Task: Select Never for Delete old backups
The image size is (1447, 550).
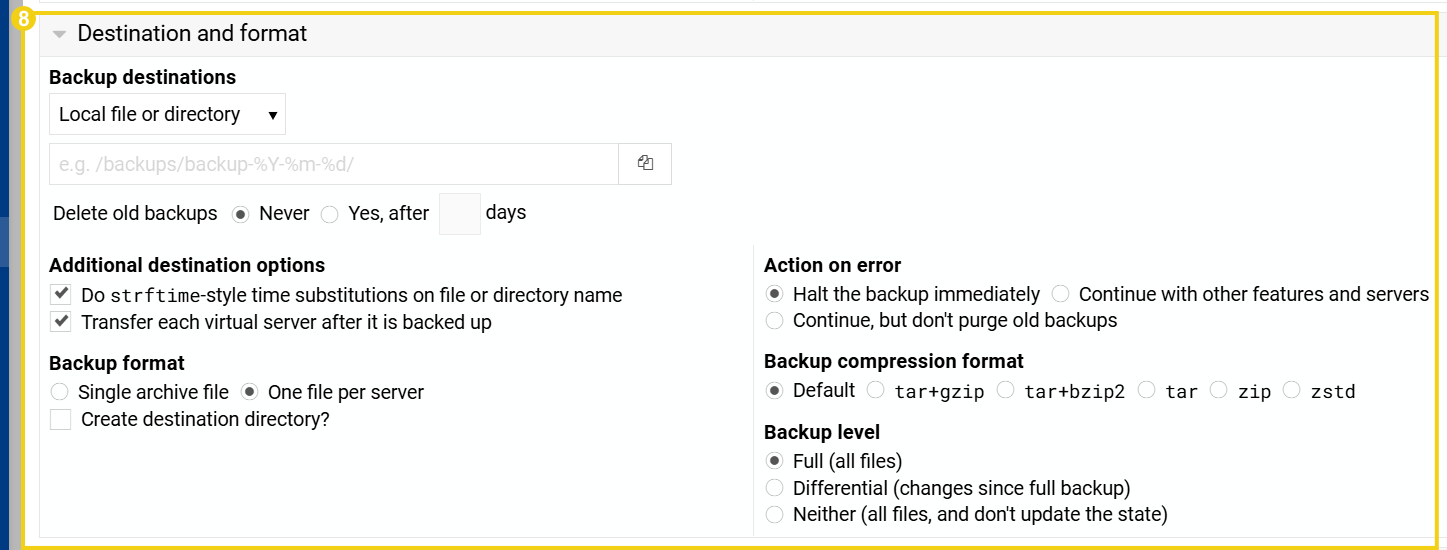Action: (240, 214)
